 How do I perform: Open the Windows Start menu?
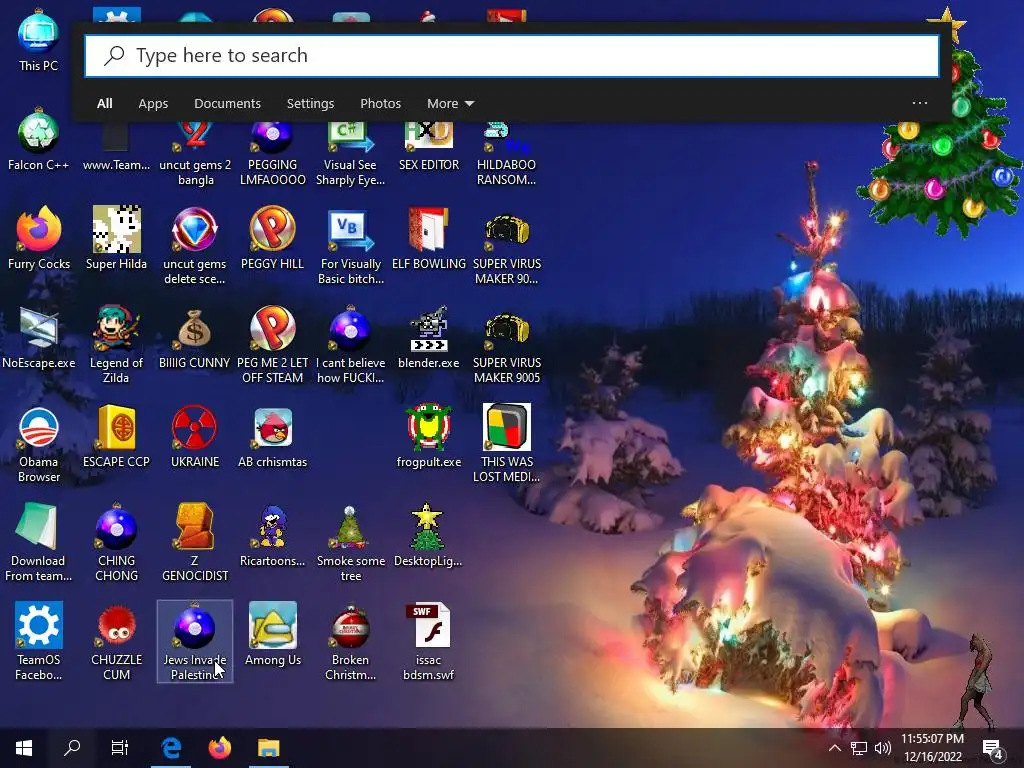pyautogui.click(x=24, y=748)
